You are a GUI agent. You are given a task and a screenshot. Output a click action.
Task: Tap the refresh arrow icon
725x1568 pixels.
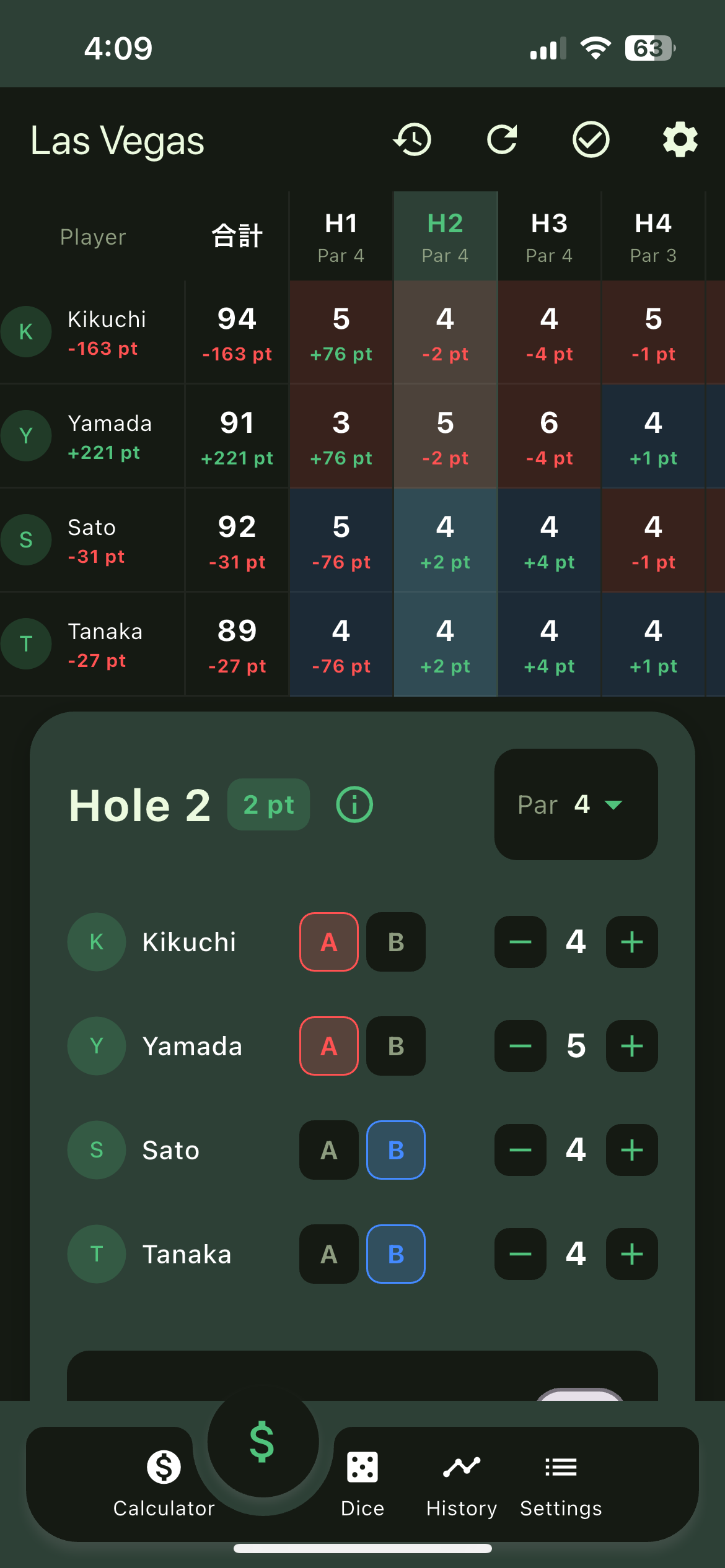click(x=502, y=140)
